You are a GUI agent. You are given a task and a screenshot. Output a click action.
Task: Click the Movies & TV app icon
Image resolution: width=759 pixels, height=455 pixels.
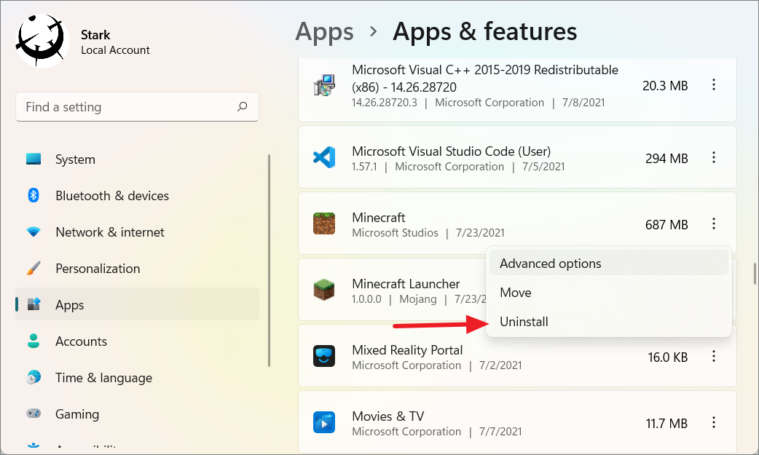(x=324, y=422)
